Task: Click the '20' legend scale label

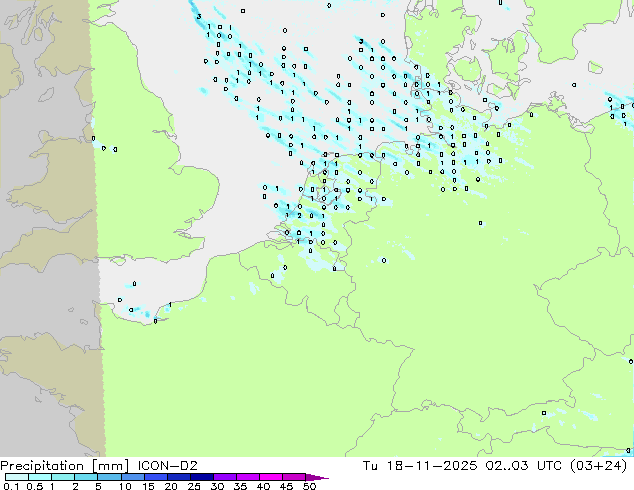Action: (x=171, y=486)
